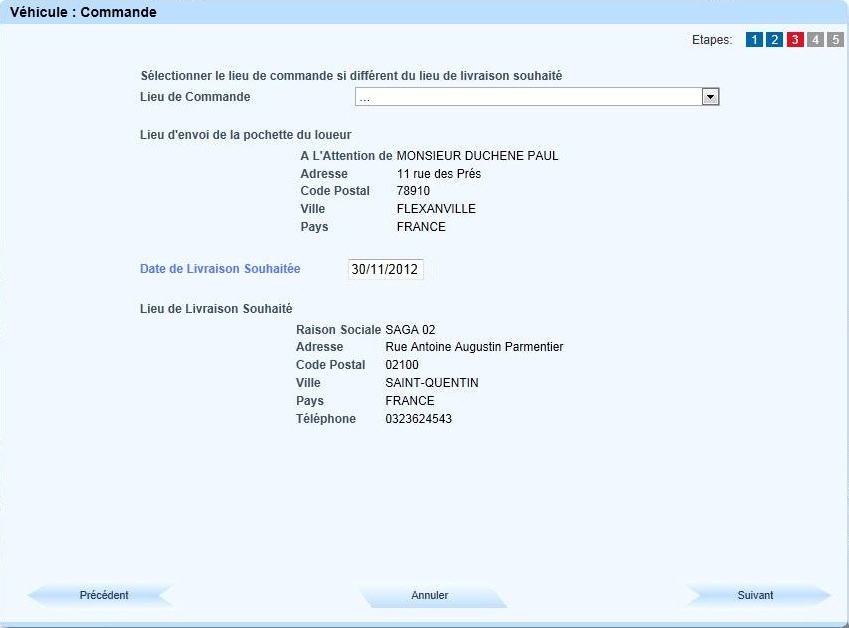Click the city SAINT-QUENTIN

coord(431,383)
